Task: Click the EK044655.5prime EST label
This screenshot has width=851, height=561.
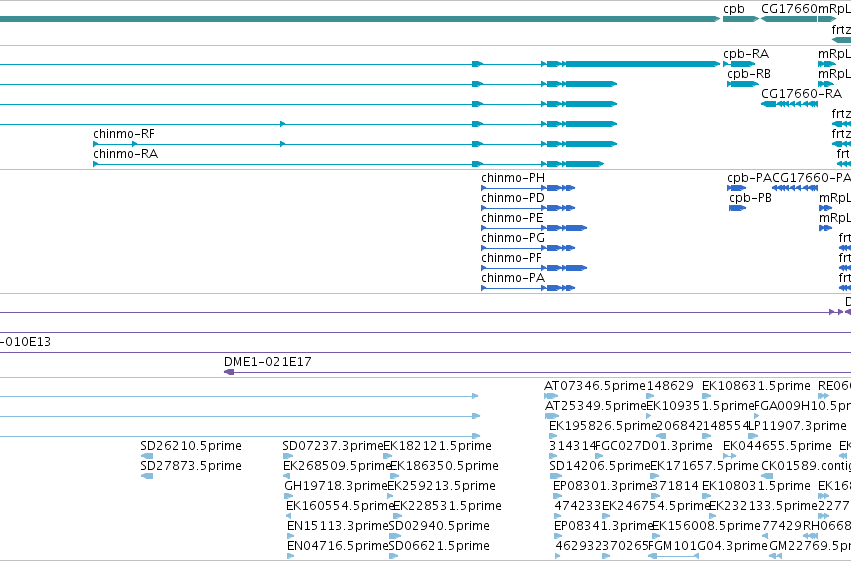Action: coord(777,446)
